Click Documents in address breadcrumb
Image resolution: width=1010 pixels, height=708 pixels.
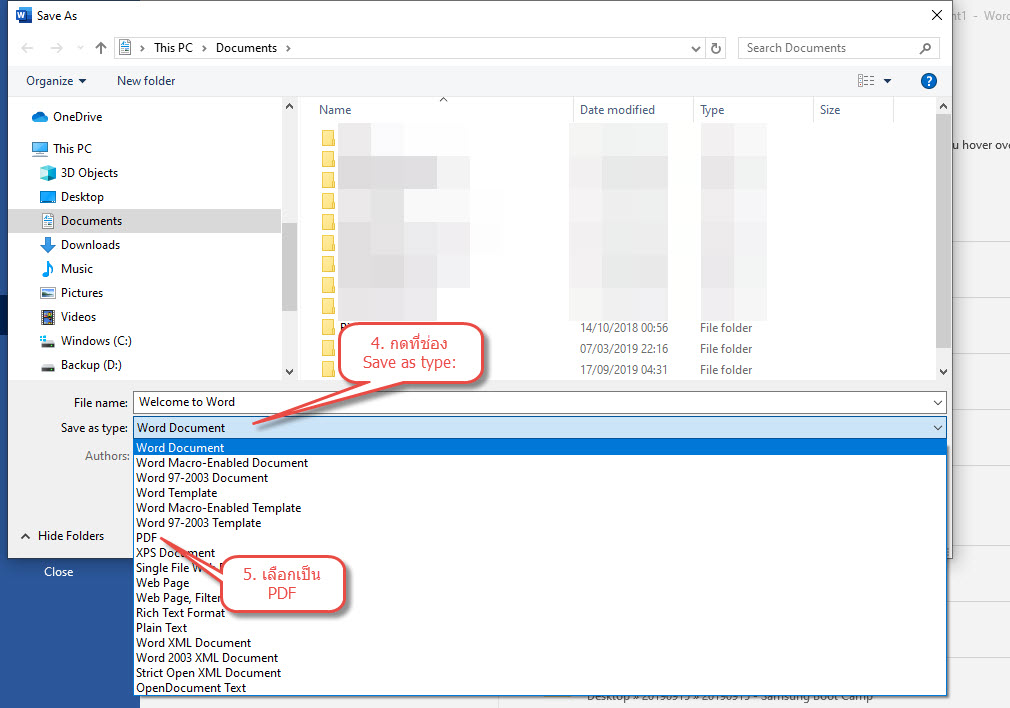[x=246, y=48]
